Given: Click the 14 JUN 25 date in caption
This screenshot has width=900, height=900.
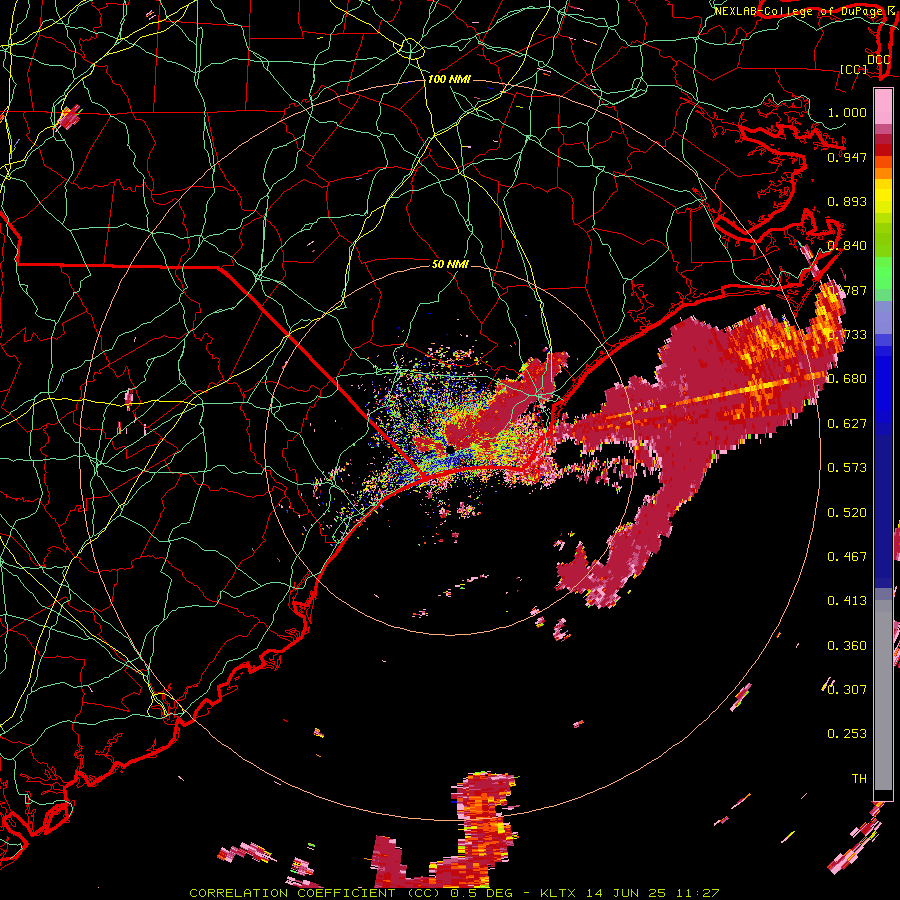Looking at the screenshot, I should pos(626,893).
